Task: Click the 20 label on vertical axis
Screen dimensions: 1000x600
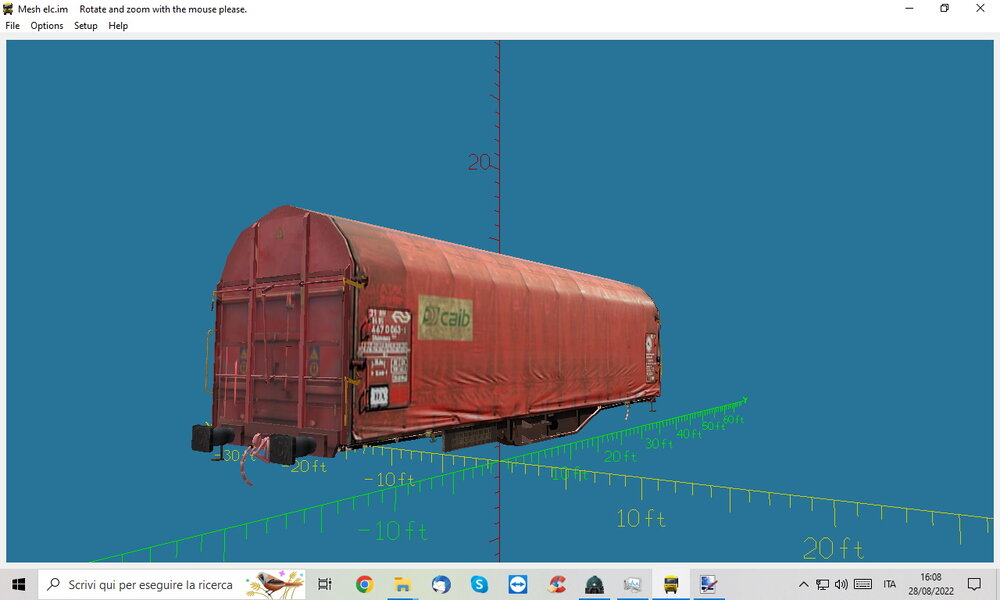Action: pos(479,162)
